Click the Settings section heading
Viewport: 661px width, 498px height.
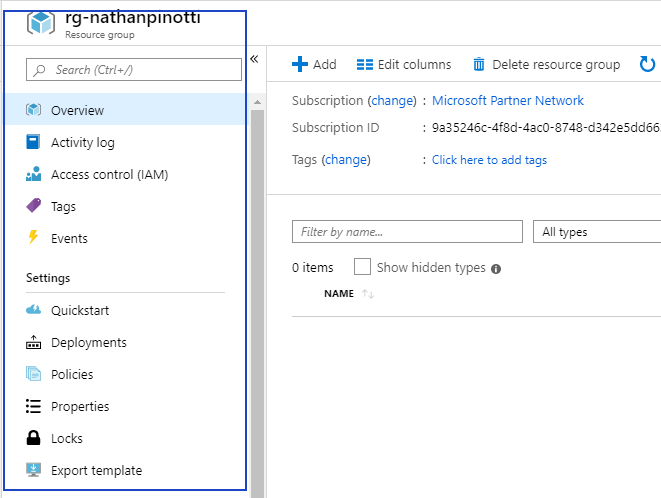click(x=48, y=278)
